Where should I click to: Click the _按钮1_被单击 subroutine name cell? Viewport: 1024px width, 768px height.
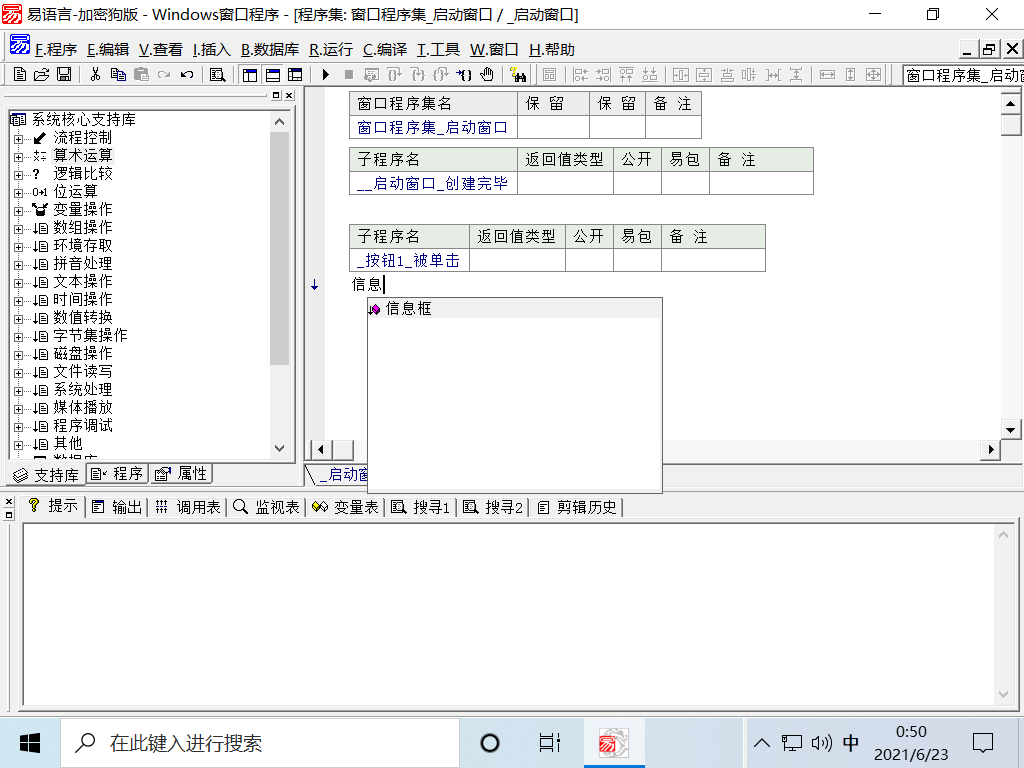(x=409, y=260)
